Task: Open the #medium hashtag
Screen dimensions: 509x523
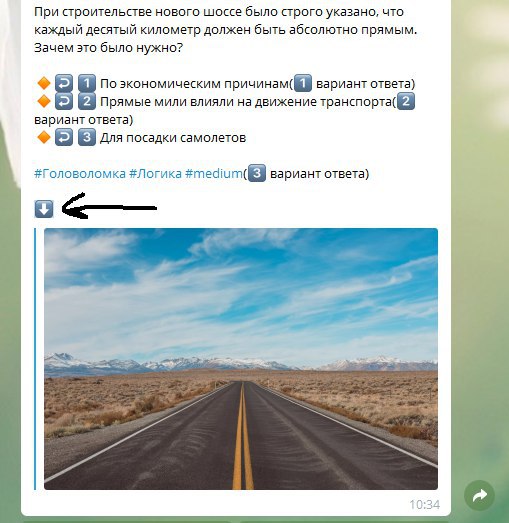Action: click(x=213, y=173)
